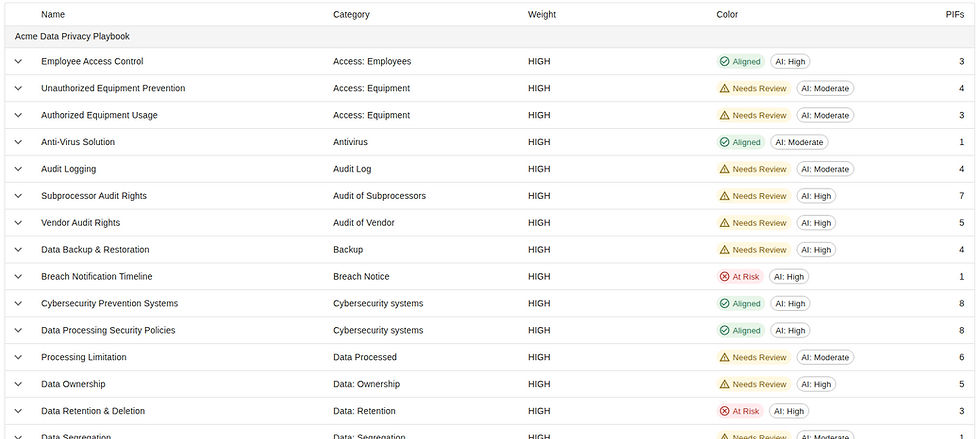
Task: Click Needs Review badge for Unauthorized Equipment Prevention
Action: click(x=754, y=88)
